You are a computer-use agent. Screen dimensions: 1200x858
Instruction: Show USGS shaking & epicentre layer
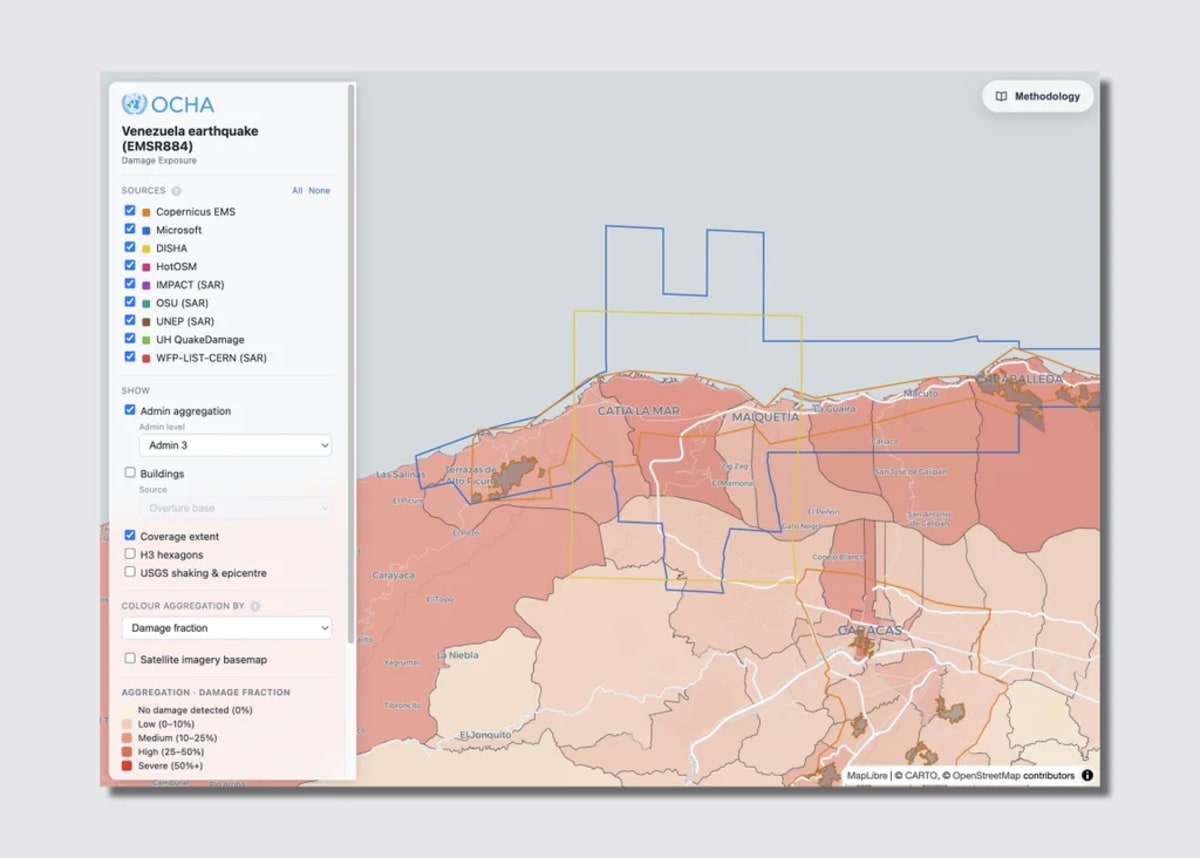pyautogui.click(x=130, y=572)
